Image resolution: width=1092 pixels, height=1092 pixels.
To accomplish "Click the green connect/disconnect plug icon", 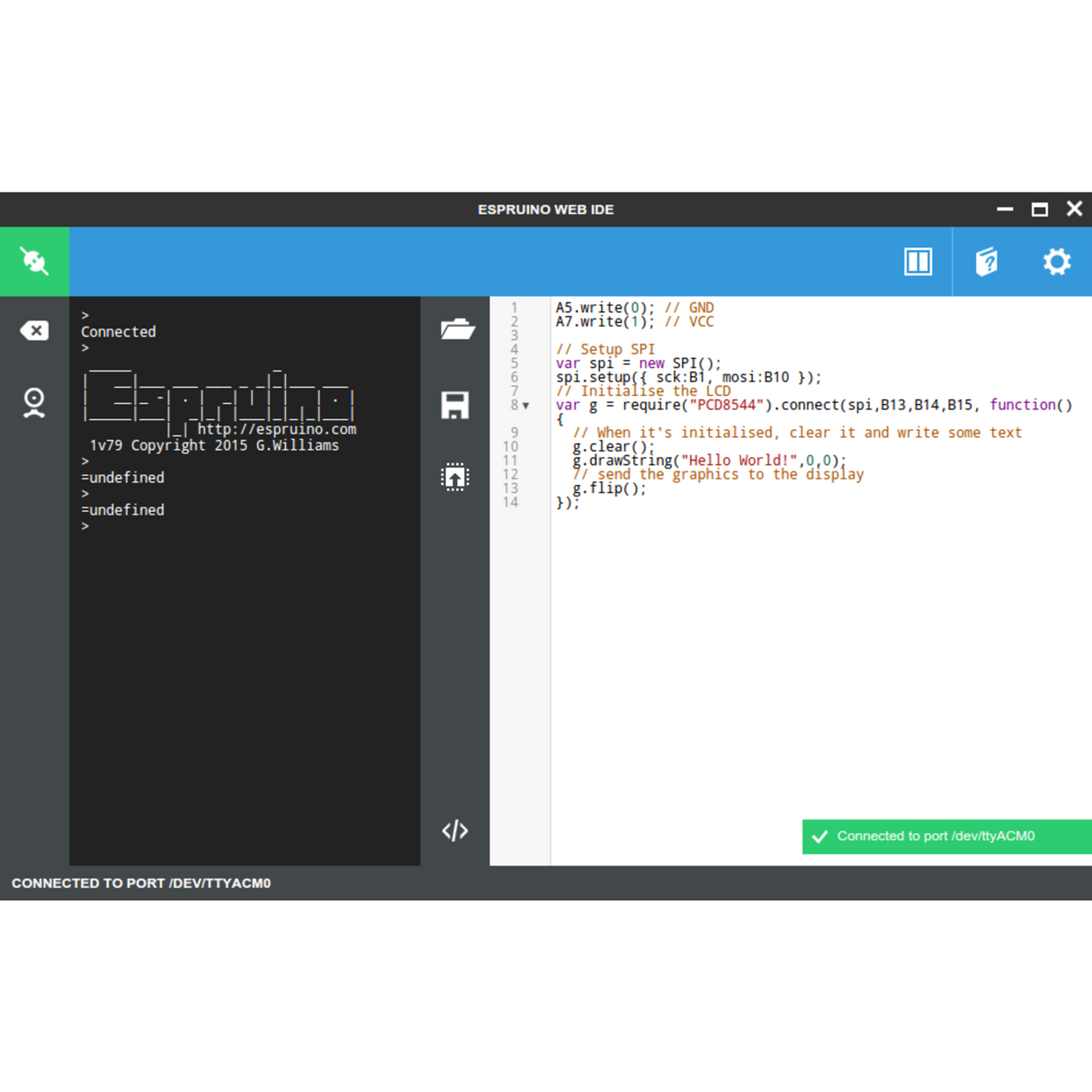I will point(34,262).
